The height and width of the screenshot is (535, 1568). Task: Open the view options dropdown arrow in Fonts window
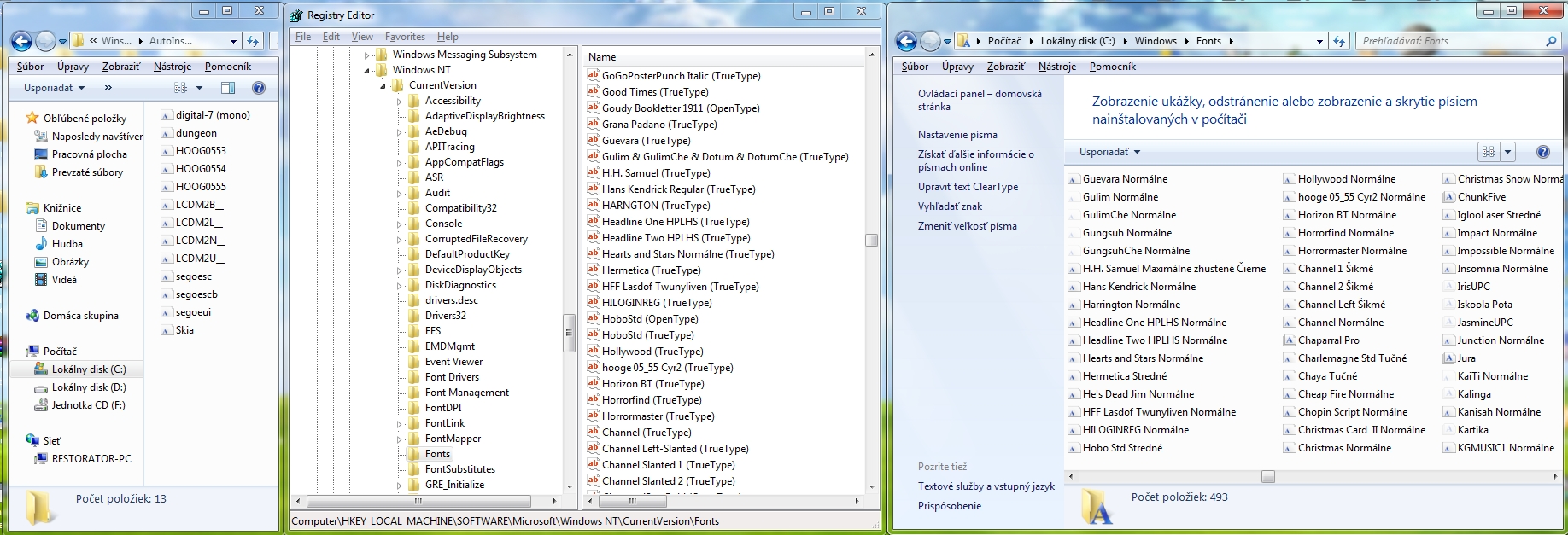click(1507, 152)
